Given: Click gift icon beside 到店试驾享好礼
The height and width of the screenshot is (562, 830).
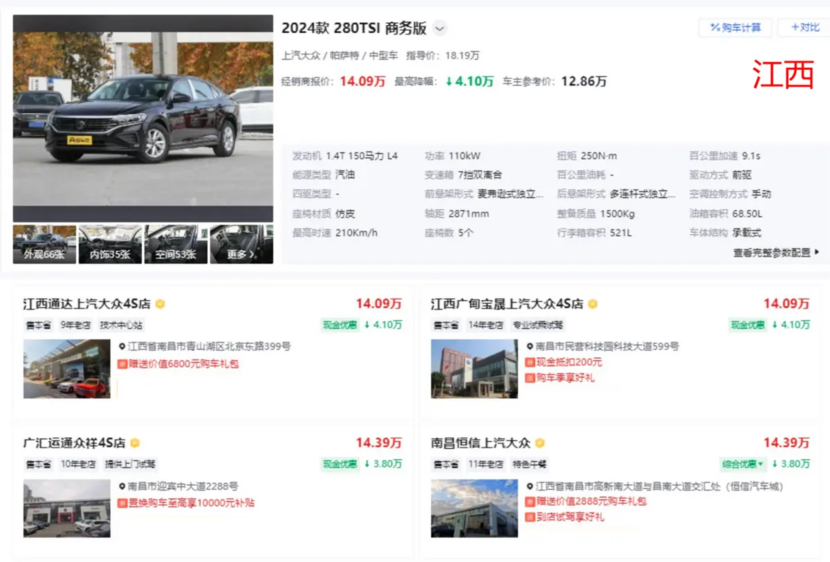Looking at the screenshot, I should point(530,517).
